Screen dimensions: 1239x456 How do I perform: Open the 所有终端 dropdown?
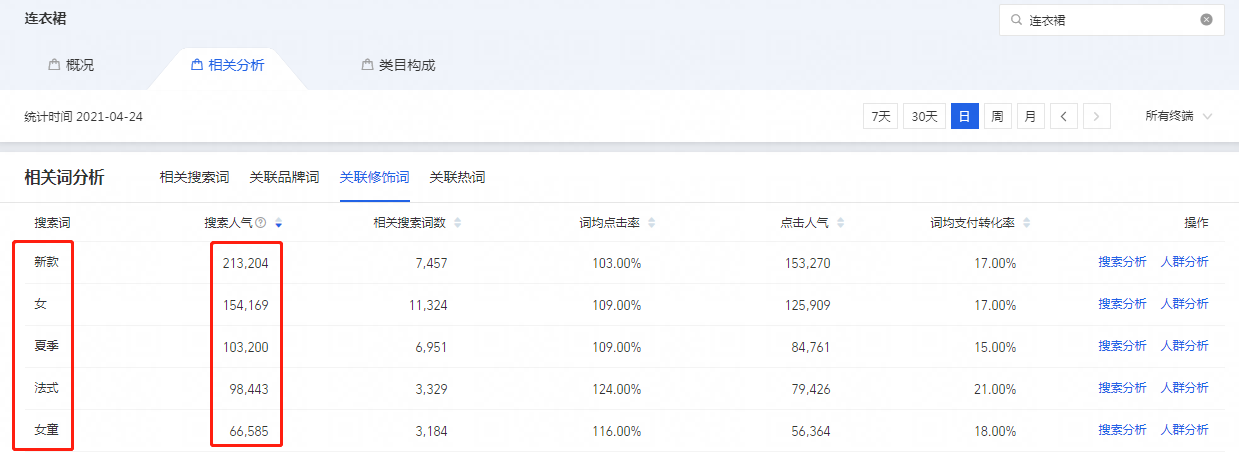(1179, 116)
